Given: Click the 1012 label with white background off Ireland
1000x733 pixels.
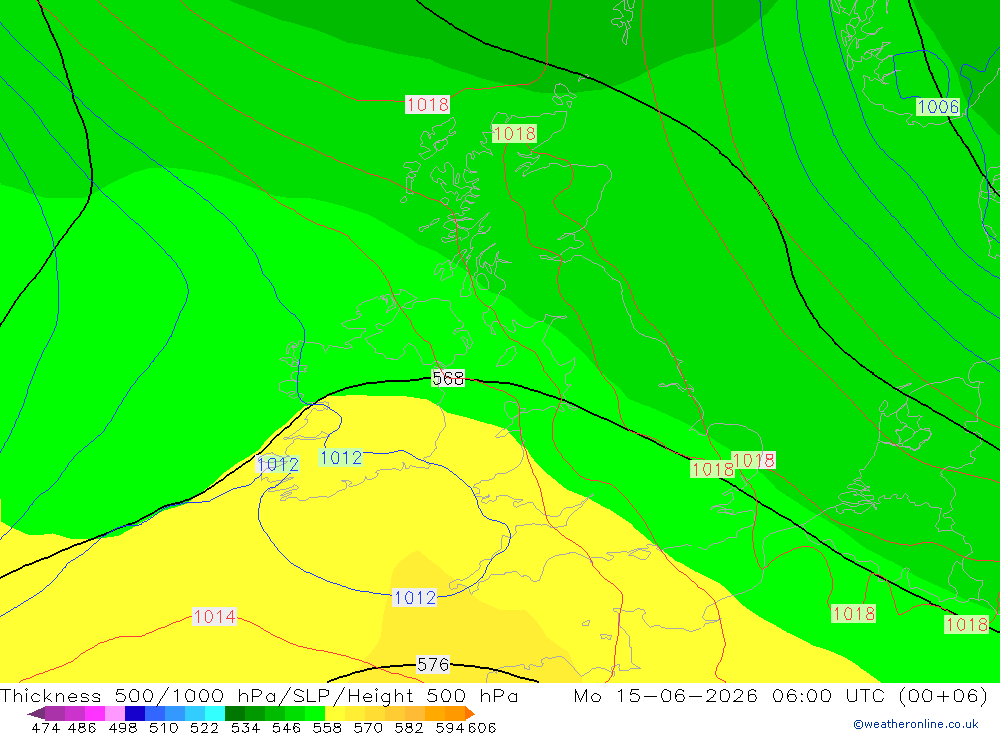Looking at the screenshot, I should click(x=277, y=464).
